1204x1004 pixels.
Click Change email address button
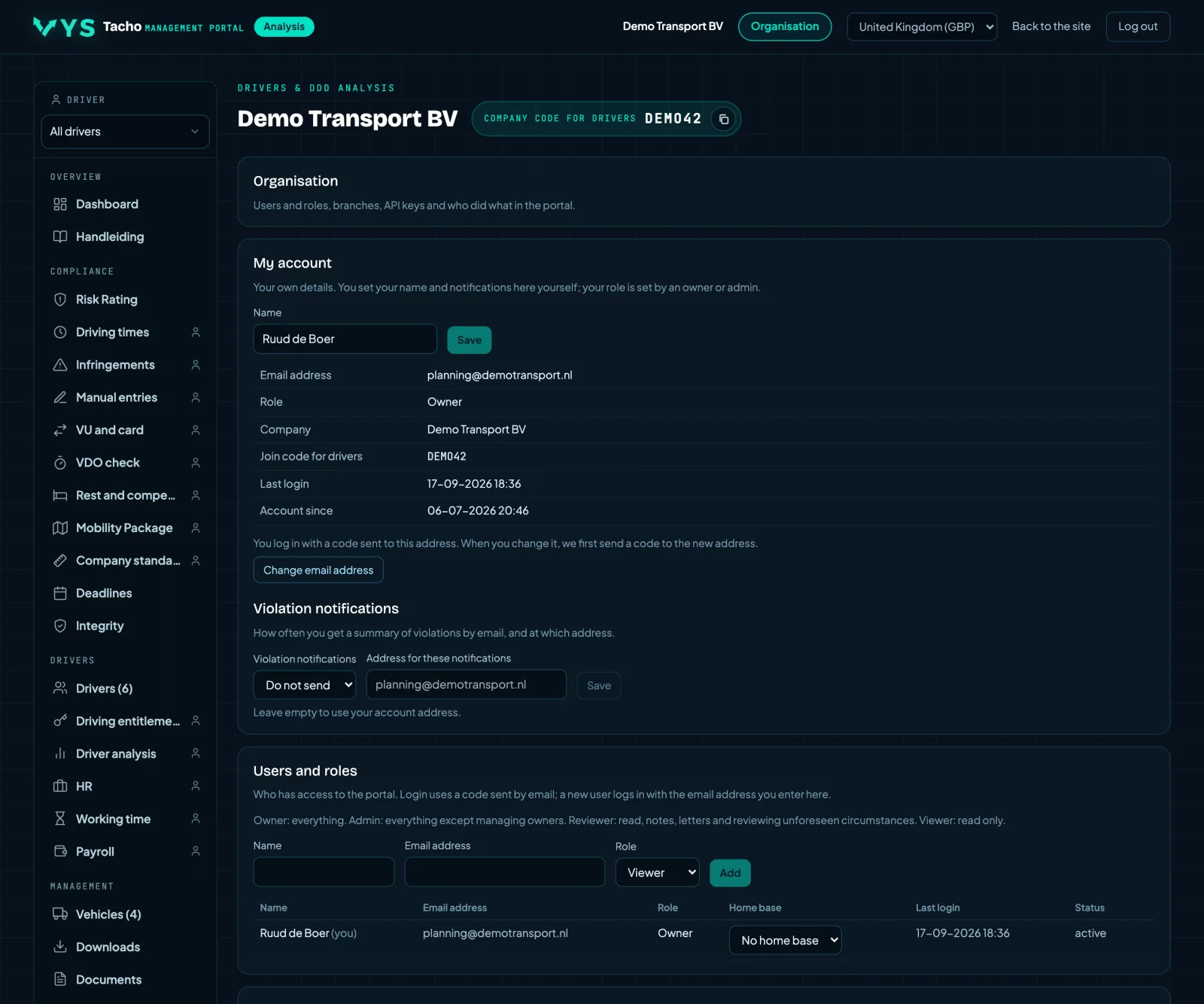coord(318,570)
